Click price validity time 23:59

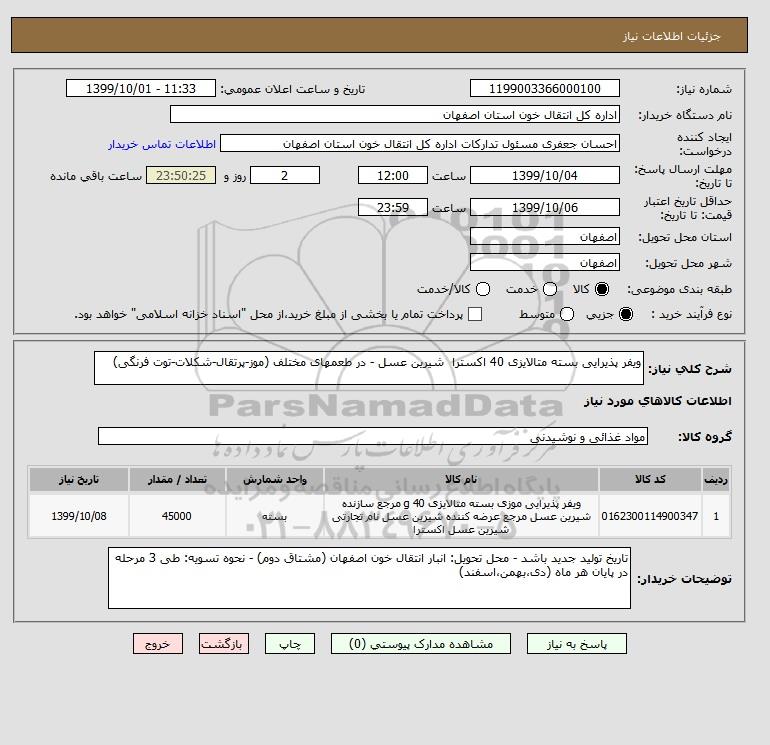coord(393,207)
